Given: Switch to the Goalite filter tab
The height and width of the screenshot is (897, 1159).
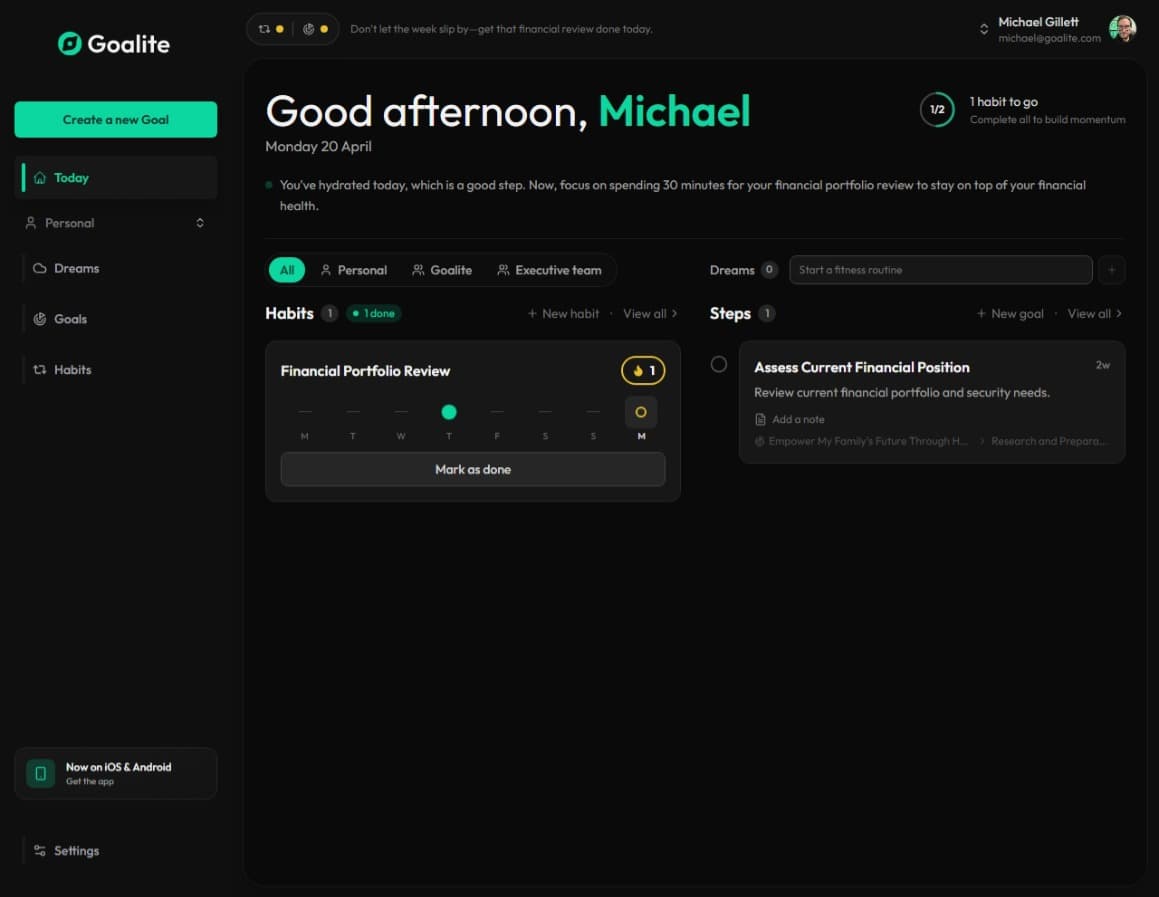Looking at the screenshot, I should point(441,269).
